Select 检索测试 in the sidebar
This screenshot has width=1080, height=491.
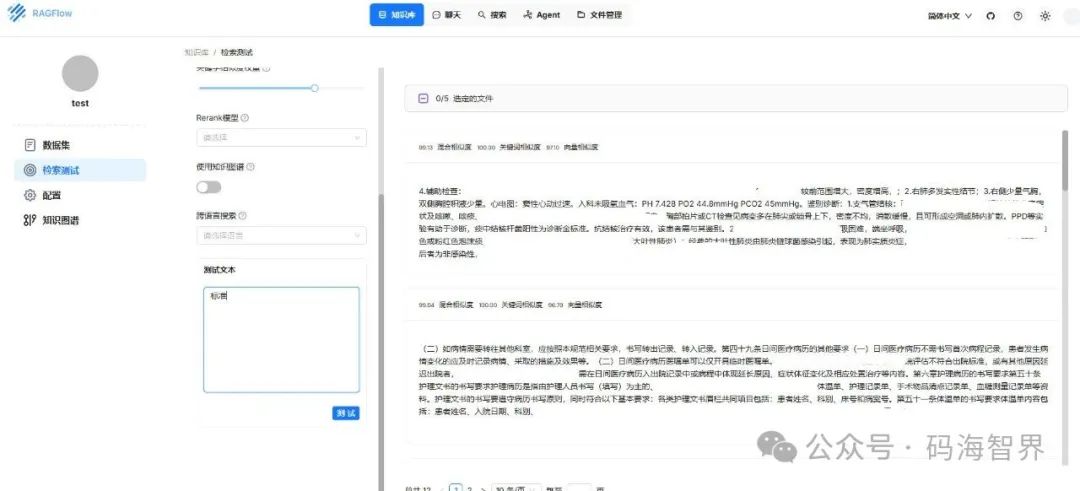point(80,170)
